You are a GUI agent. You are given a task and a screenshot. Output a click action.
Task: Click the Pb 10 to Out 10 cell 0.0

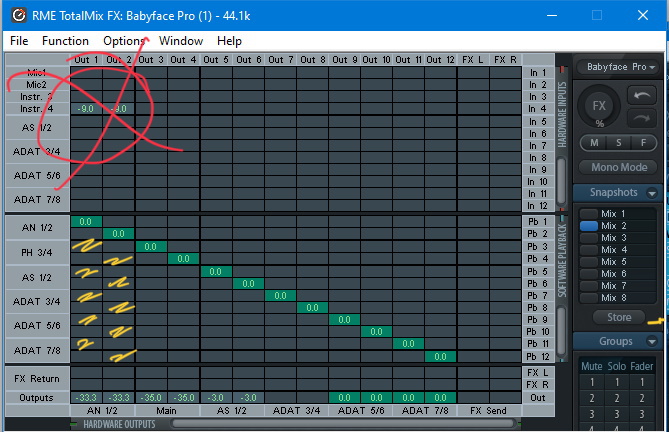click(376, 331)
